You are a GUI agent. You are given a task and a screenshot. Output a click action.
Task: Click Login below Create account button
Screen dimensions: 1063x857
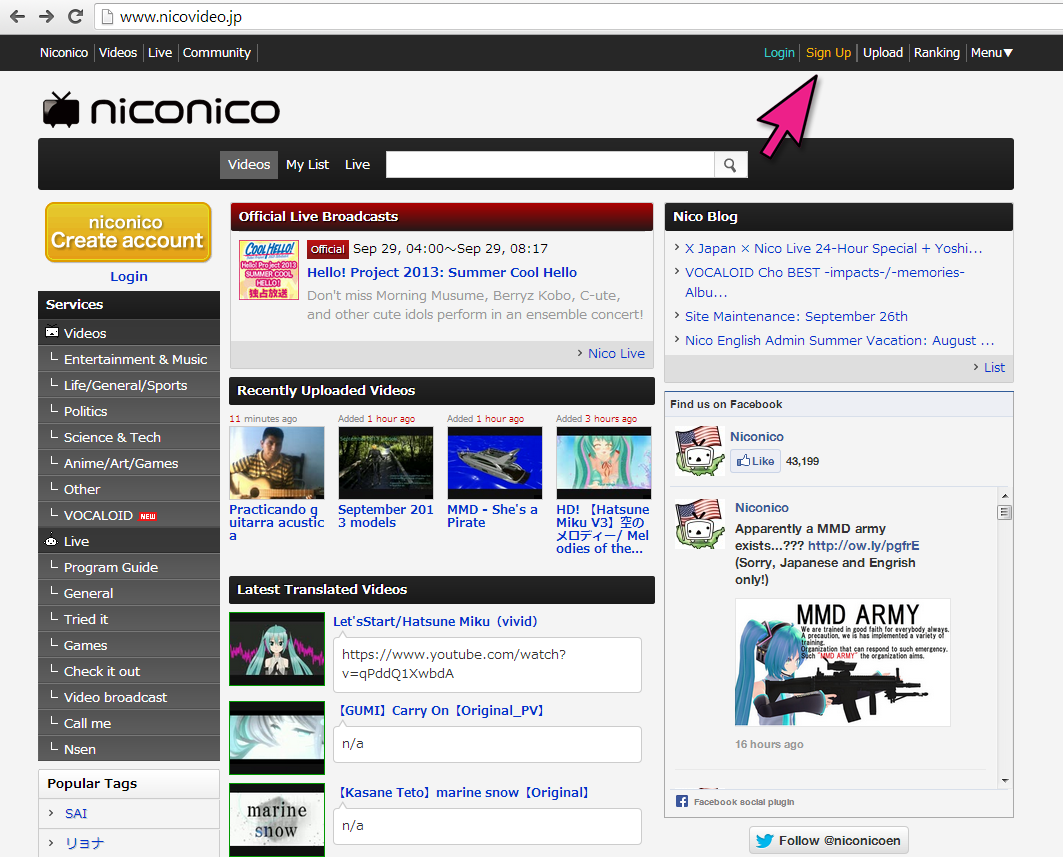[x=129, y=277]
